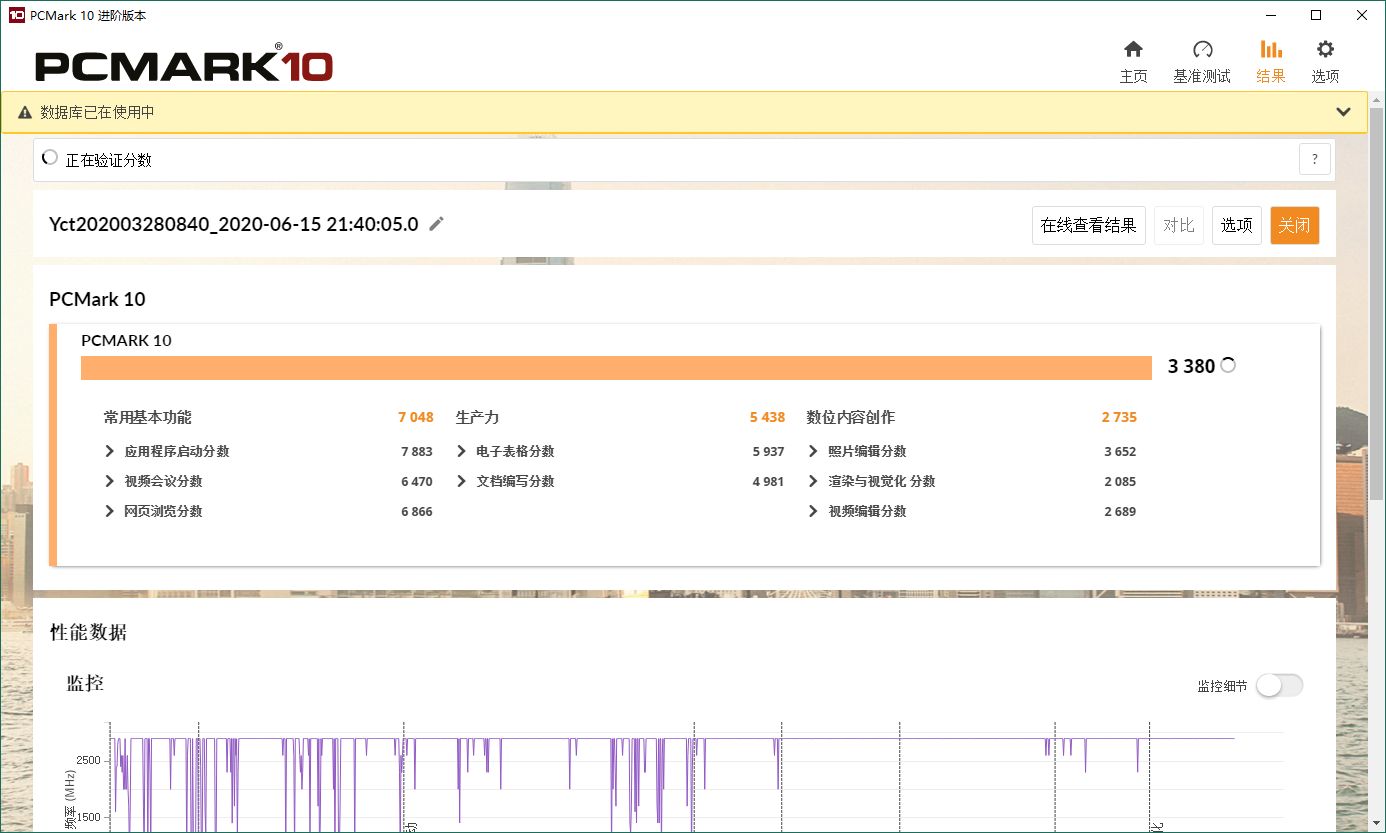Viewport: 1386px width, 833px height.
Task: Click the 数位内容创作 score 2 735
Action: click(x=1119, y=417)
